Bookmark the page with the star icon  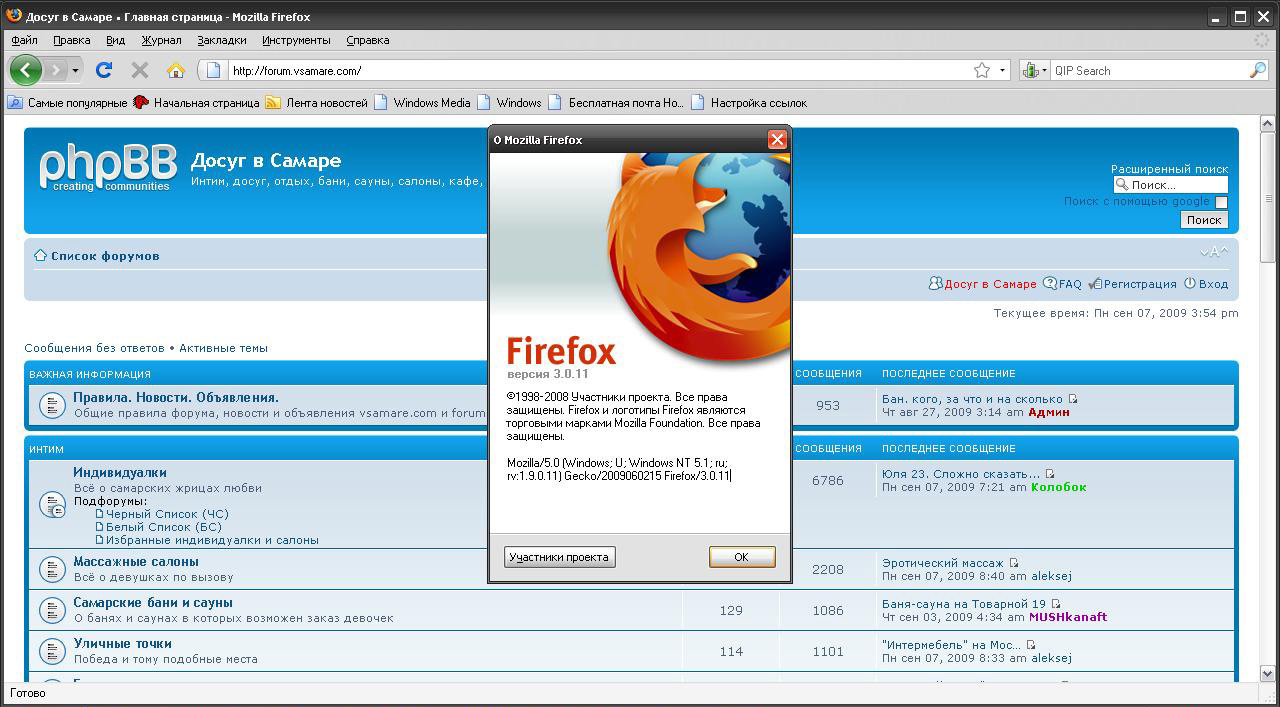(x=982, y=70)
